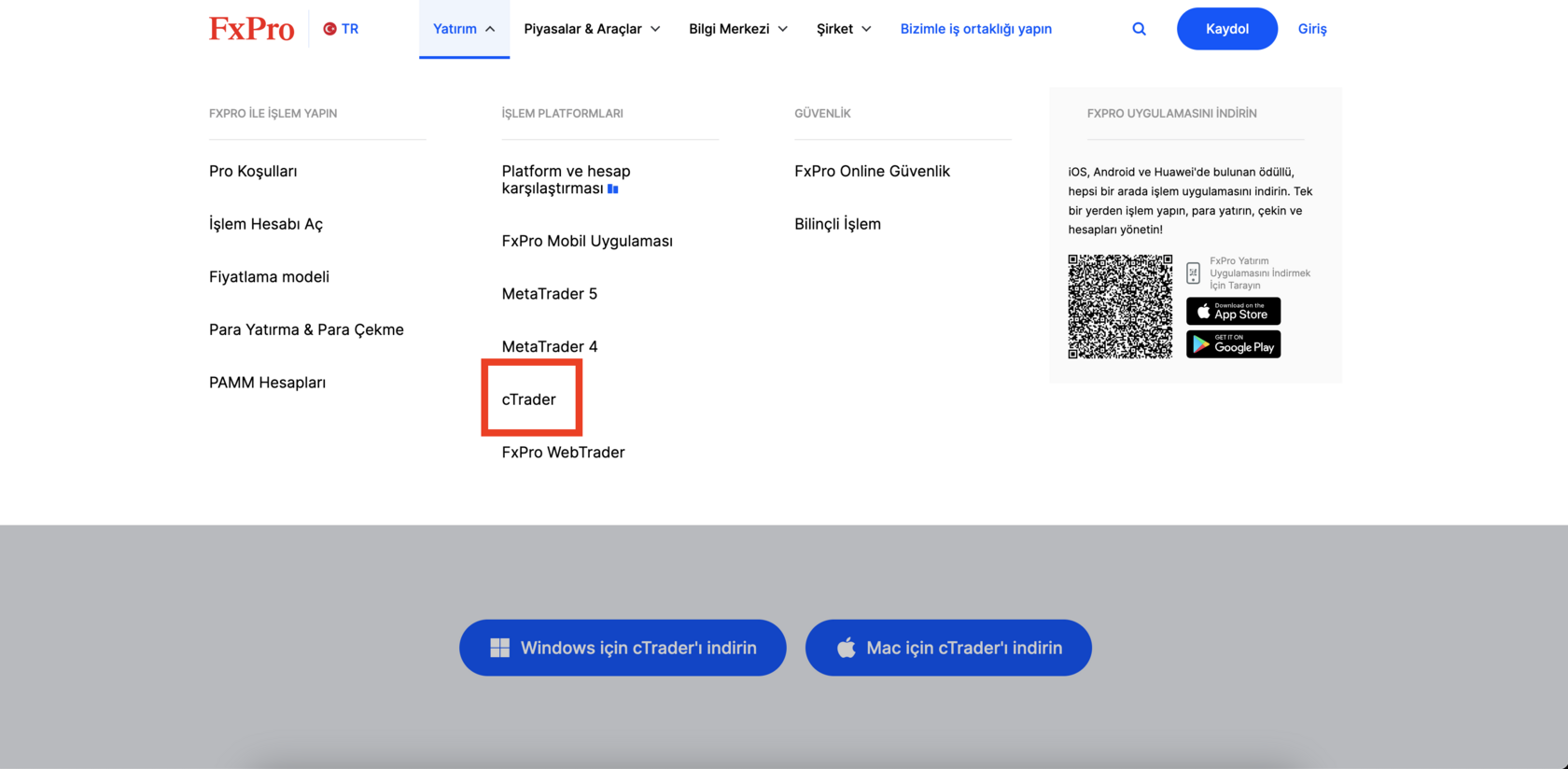Screen dimensions: 1568x769
Task: Click the GÜVENLİK heading
Action: pos(822,114)
